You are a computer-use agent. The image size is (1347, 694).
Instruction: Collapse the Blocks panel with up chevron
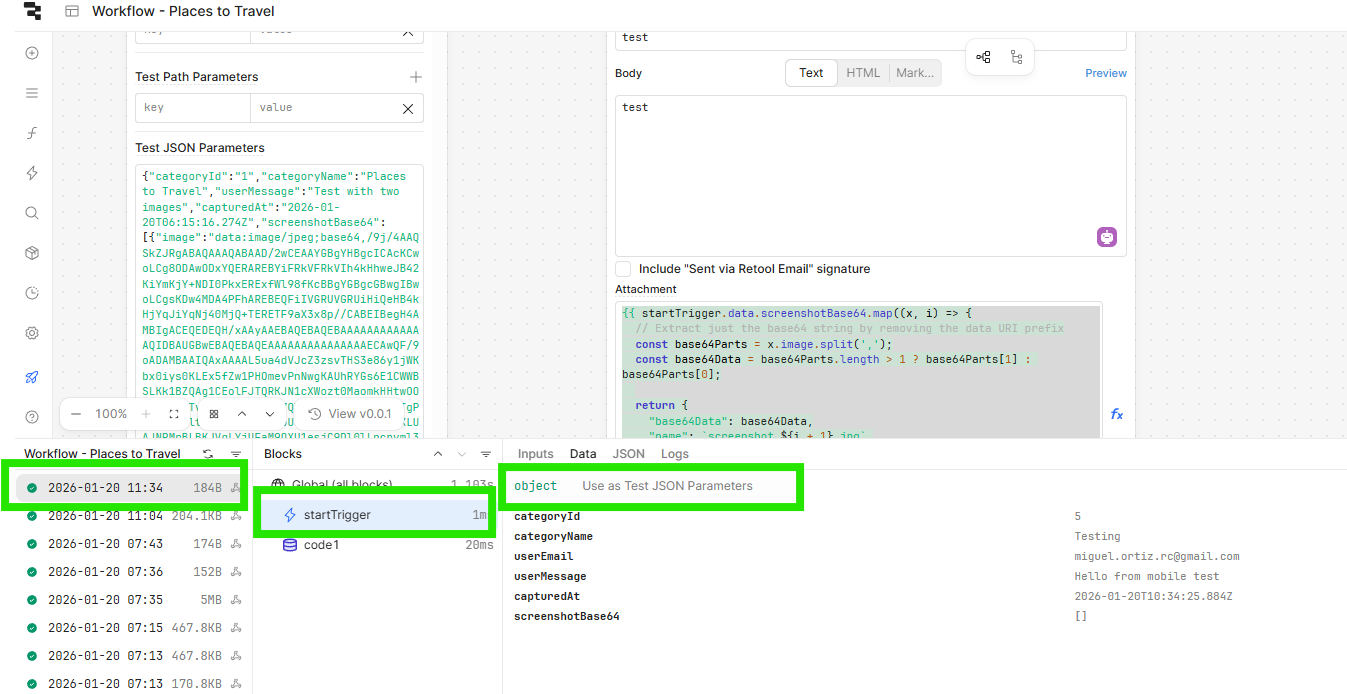tap(437, 454)
